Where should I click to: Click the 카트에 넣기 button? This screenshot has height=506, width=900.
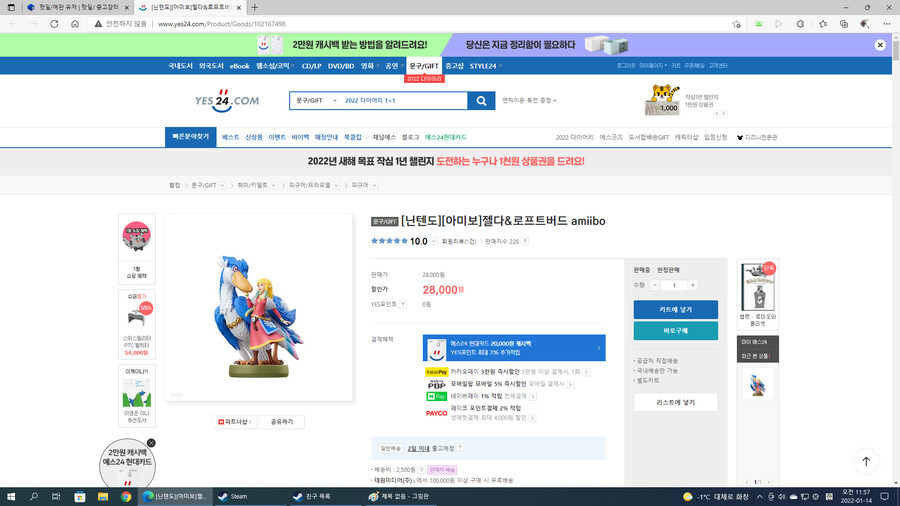click(x=676, y=310)
